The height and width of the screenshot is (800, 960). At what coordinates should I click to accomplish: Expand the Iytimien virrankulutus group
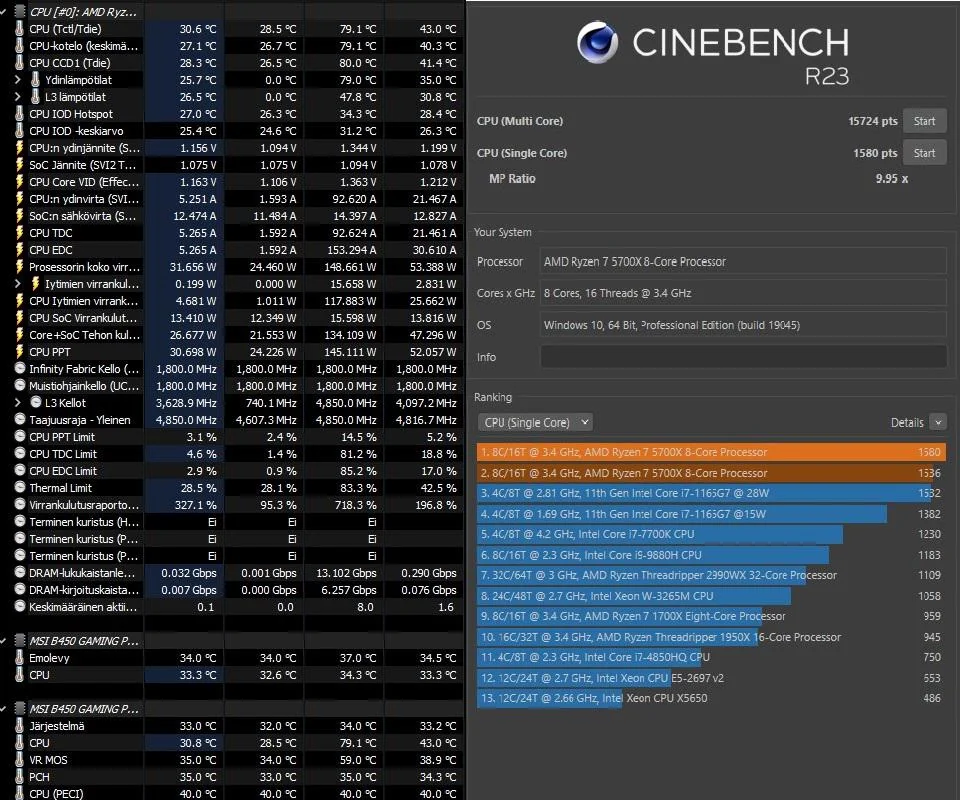18,283
